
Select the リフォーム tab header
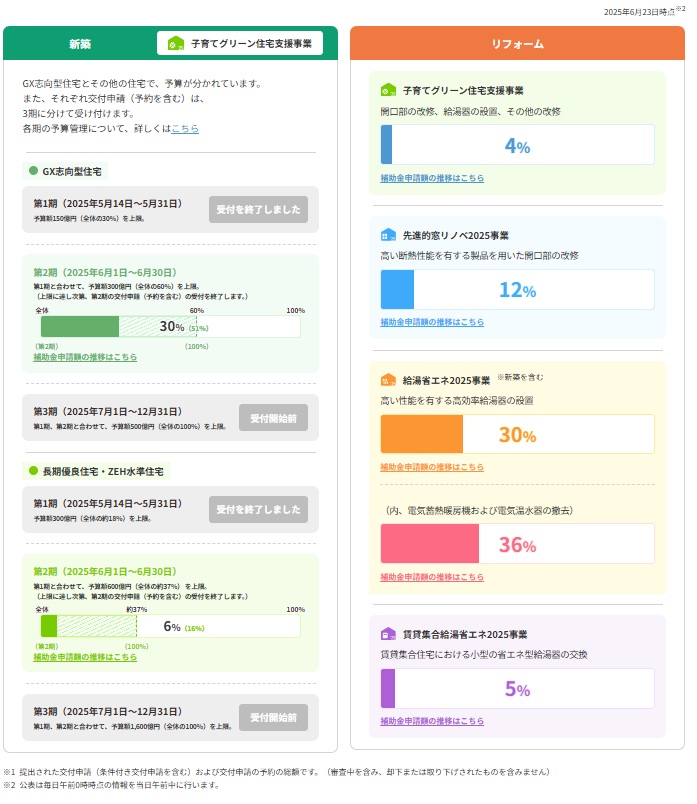517,44
